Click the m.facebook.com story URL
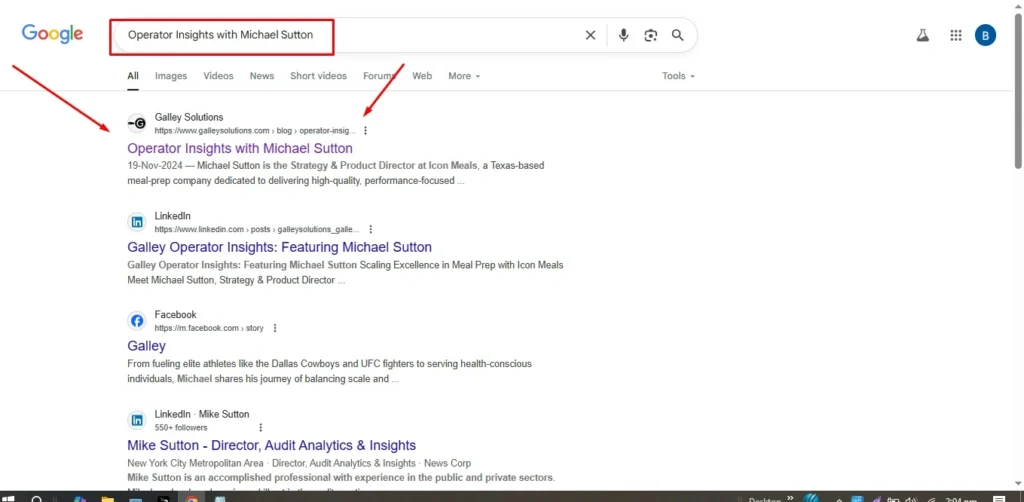1024x502 pixels. (209, 328)
